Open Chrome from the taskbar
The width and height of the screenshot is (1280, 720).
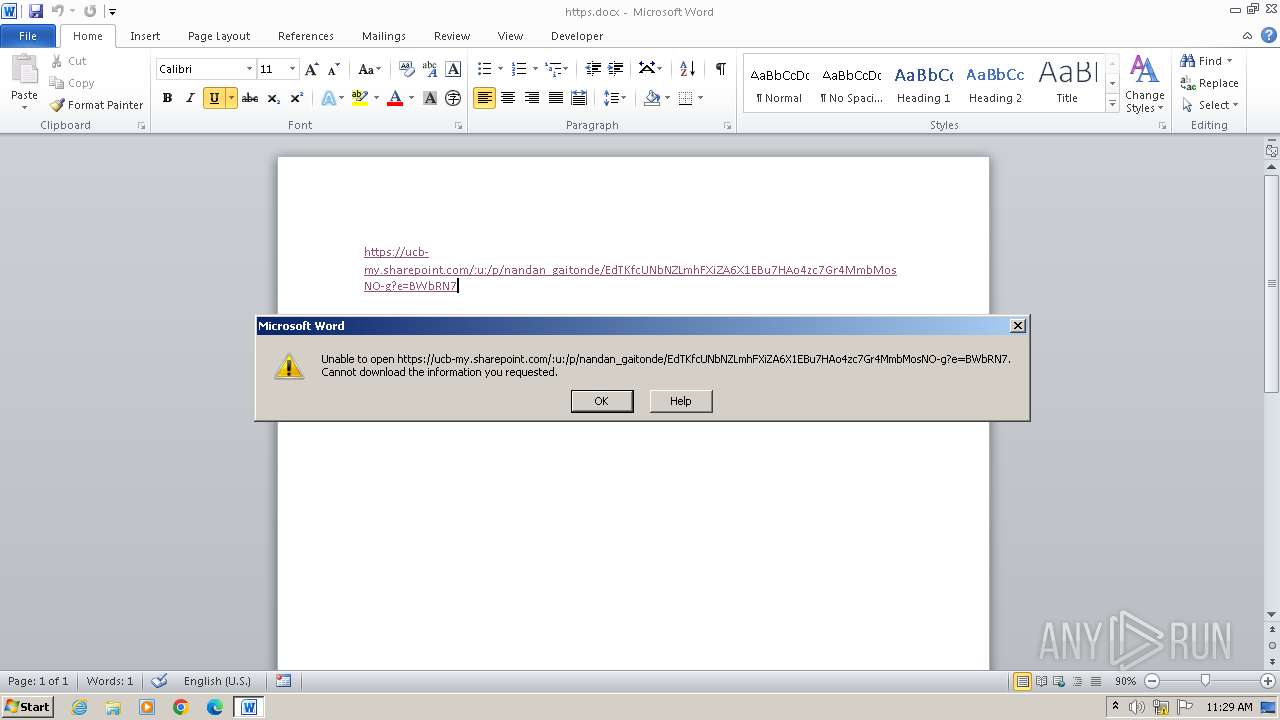181,707
